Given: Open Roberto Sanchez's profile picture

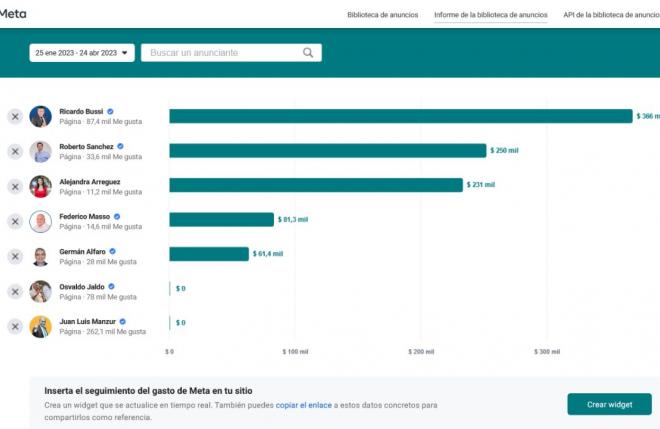Looking at the screenshot, I should tap(40, 151).
